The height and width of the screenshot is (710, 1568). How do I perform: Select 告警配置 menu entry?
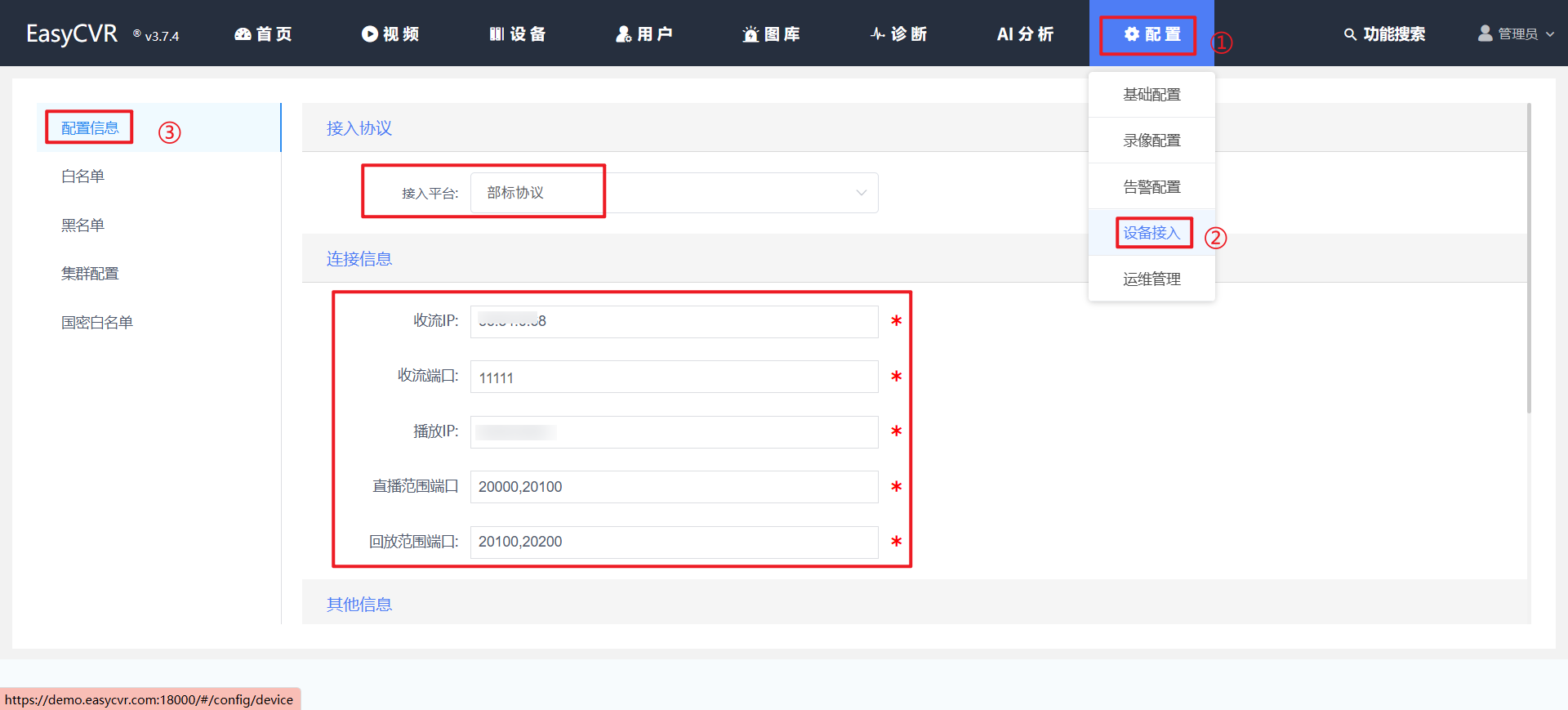pos(1151,187)
